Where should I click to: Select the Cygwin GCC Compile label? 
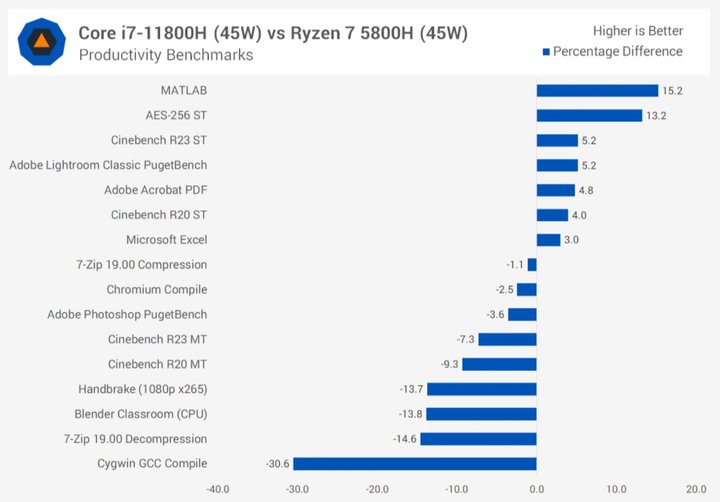tap(152, 464)
